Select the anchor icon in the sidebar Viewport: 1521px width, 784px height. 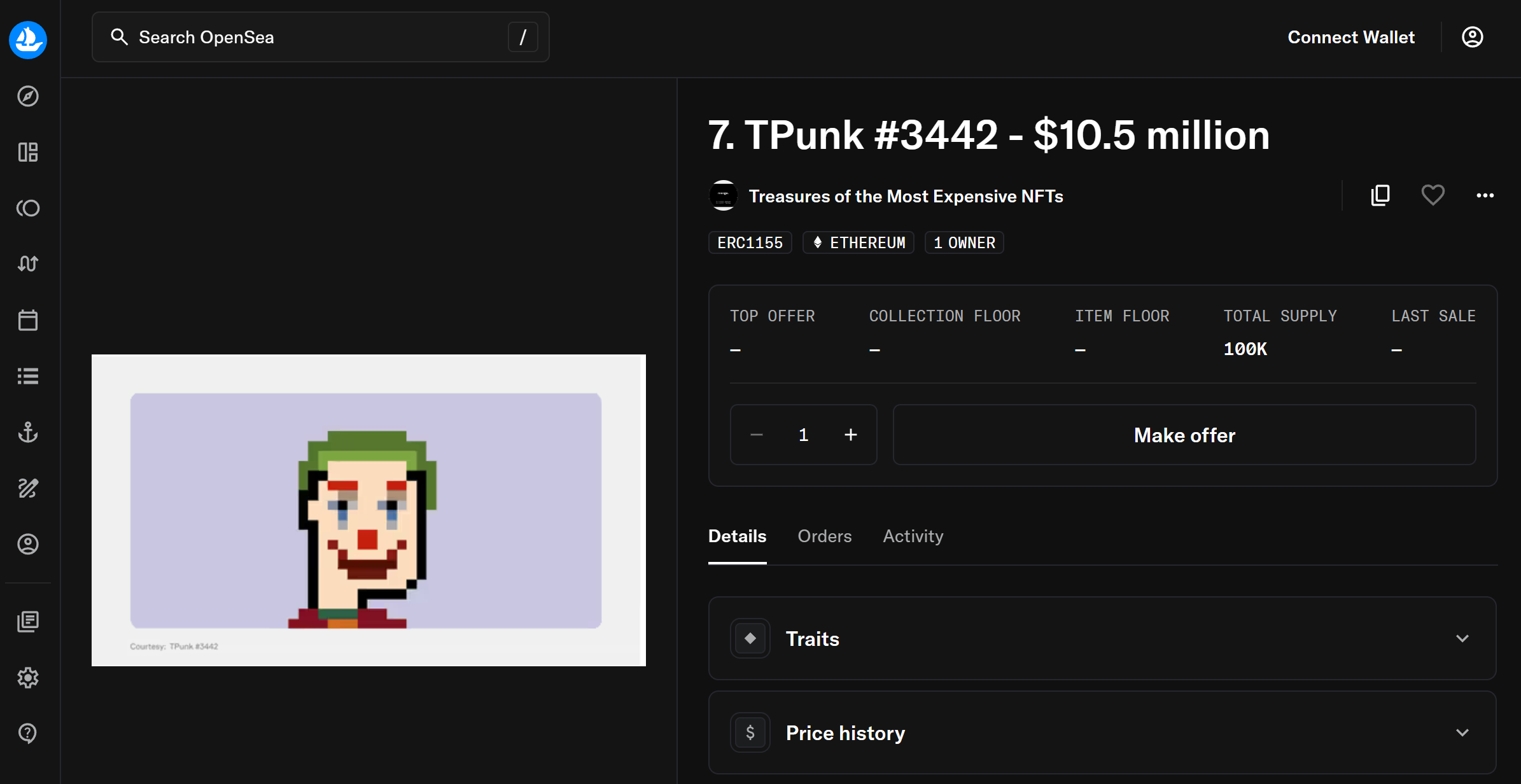click(x=28, y=433)
